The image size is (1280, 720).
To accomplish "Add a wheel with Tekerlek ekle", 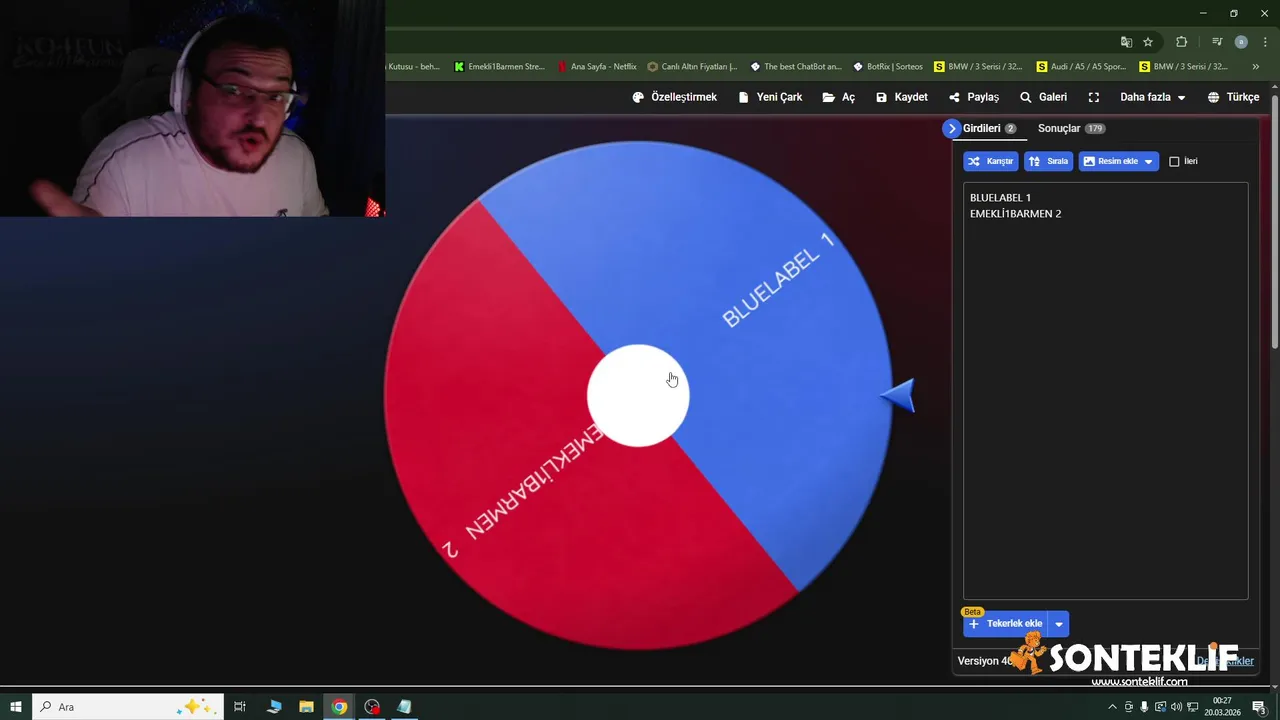I will click(1005, 624).
